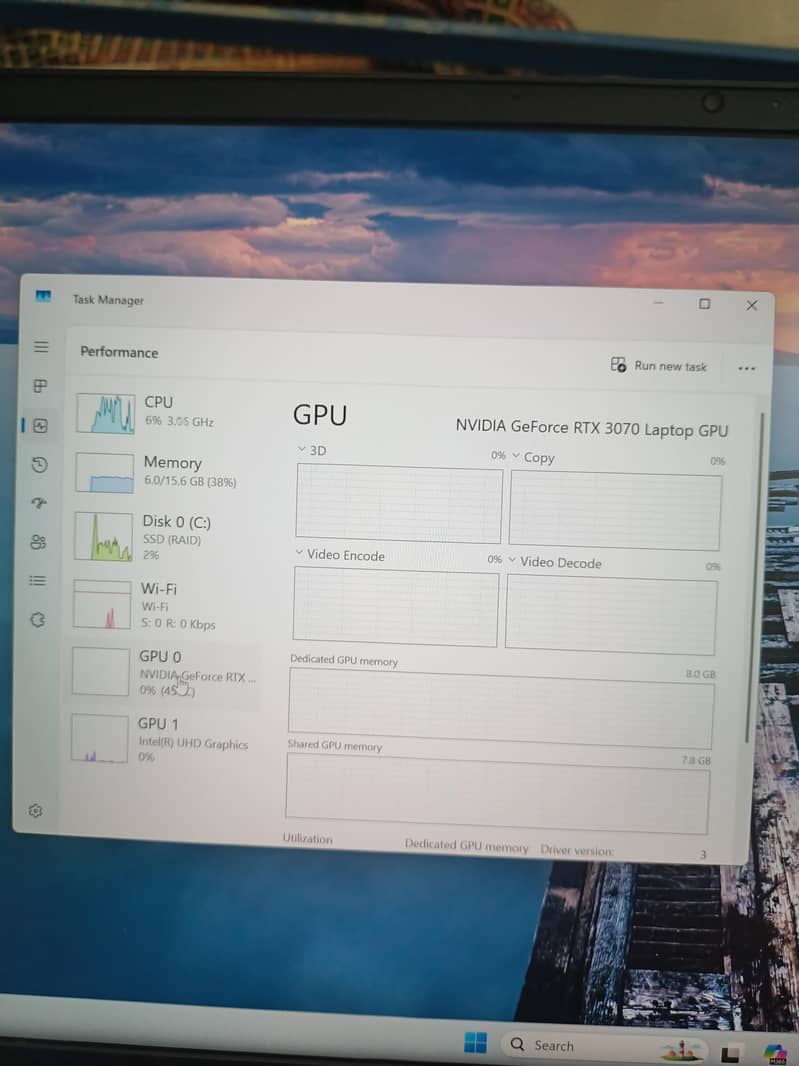Open the Details page list icon
This screenshot has width=799, height=1066.
pos(37,581)
